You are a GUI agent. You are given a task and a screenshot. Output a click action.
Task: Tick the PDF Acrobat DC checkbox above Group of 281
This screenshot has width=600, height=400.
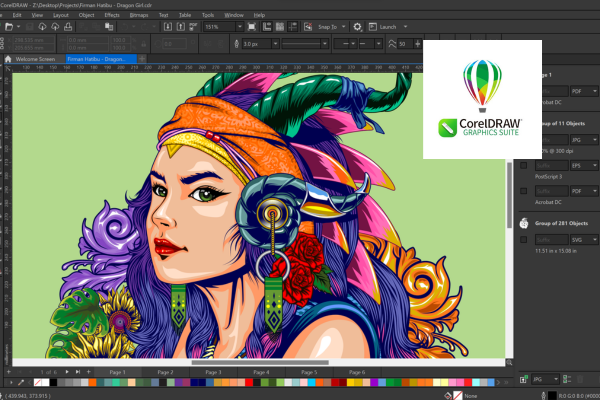tap(523, 191)
